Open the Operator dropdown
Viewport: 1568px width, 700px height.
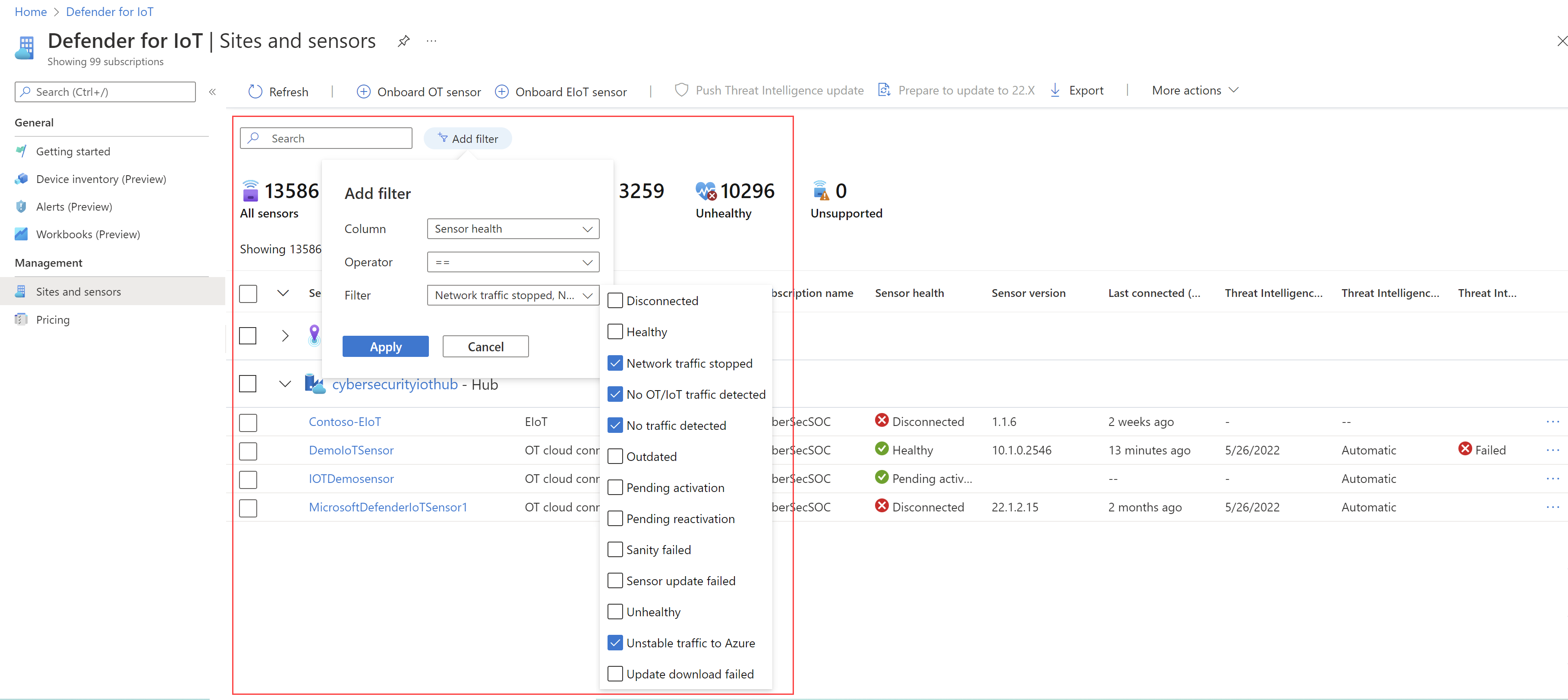(513, 262)
